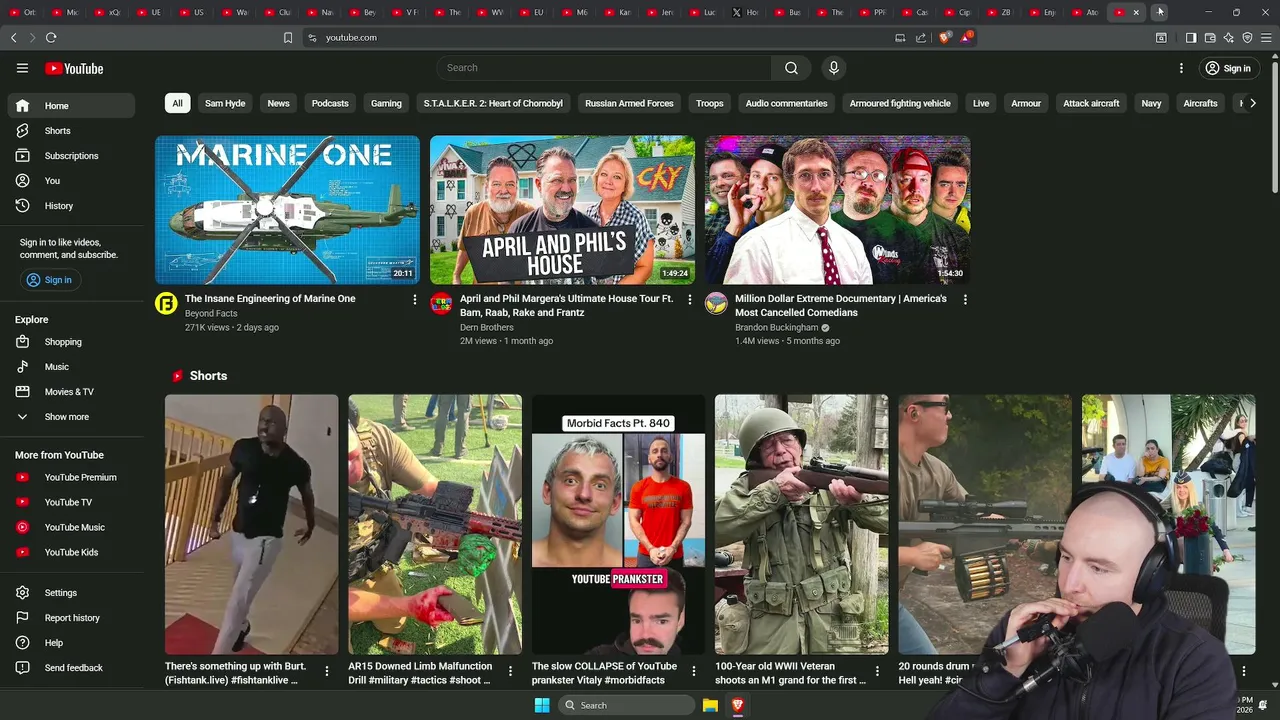Open the Morbid Facts Pt. 840 short thumbnail
The height and width of the screenshot is (720, 1280).
(x=618, y=524)
